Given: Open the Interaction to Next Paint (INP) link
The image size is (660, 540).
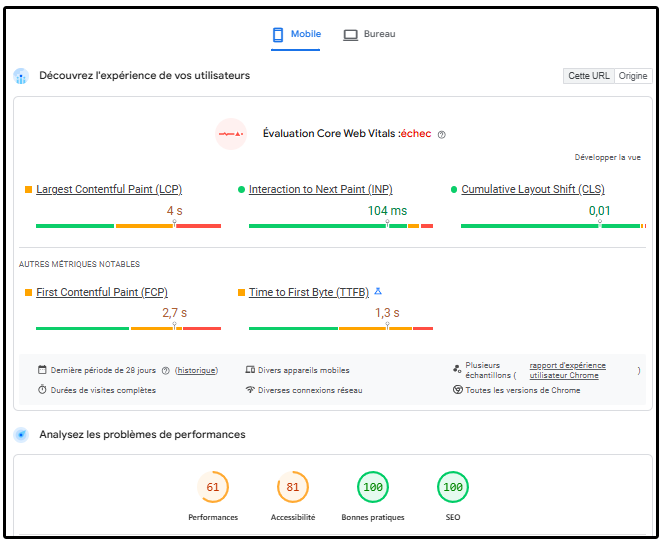Looking at the screenshot, I should point(320,189).
